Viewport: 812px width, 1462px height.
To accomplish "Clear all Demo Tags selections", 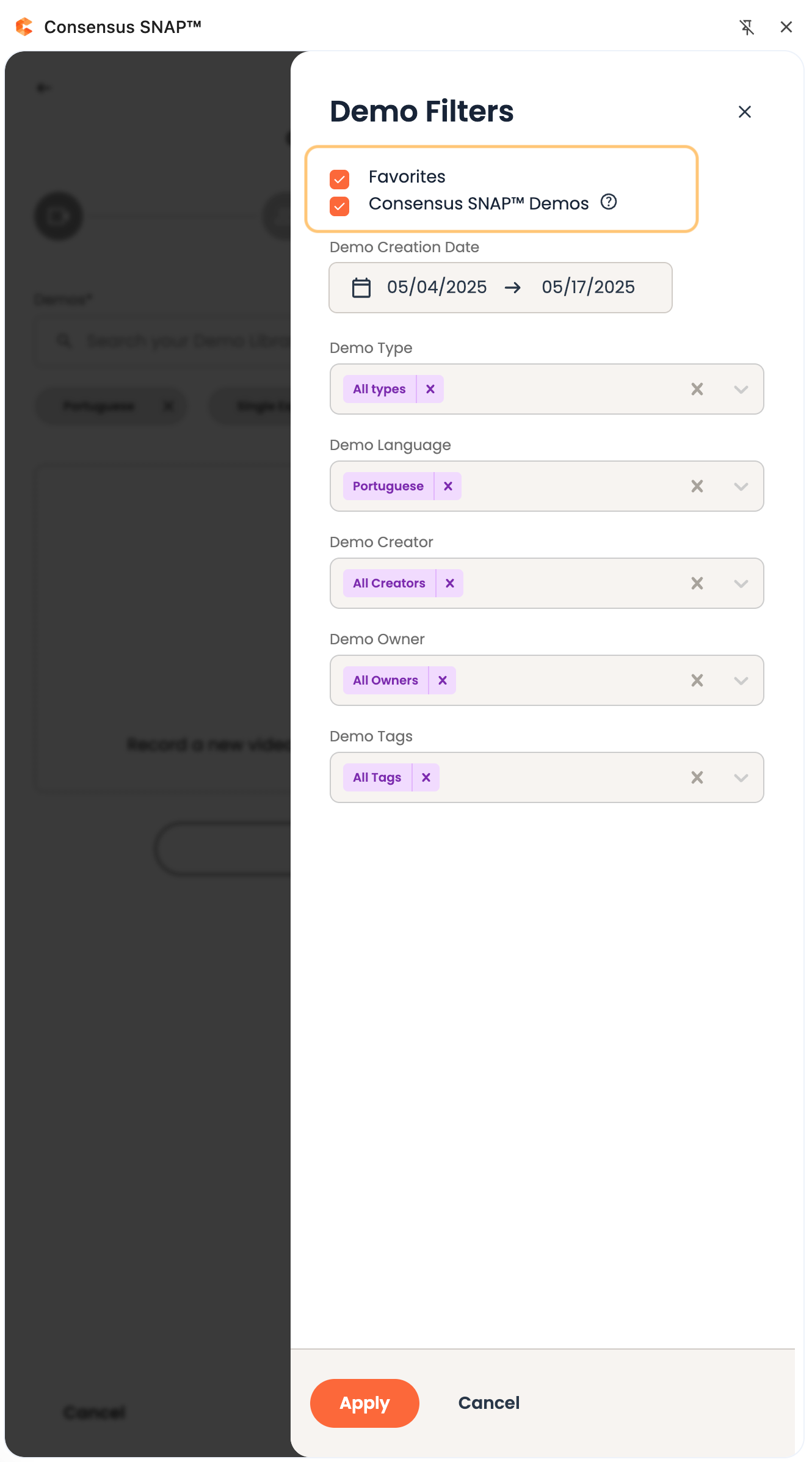I will click(697, 777).
